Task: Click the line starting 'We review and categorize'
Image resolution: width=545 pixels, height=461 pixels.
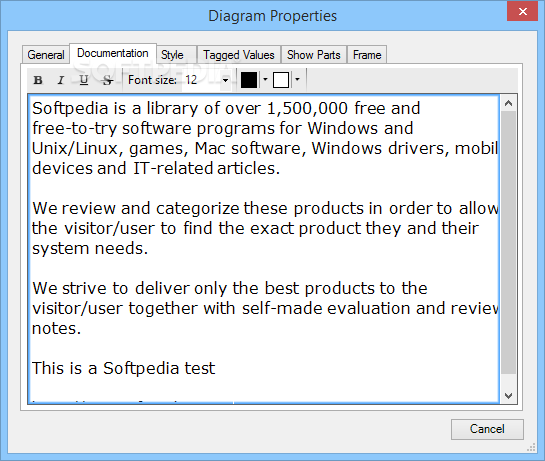Action: [x=265, y=209]
